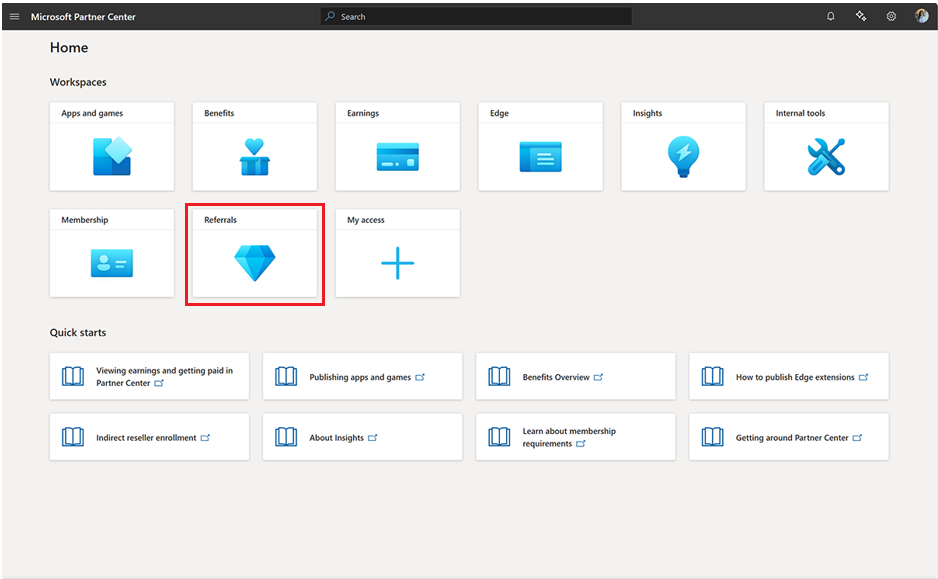Click book icon beside Benefits Overview
The image size is (938, 579).
[499, 376]
